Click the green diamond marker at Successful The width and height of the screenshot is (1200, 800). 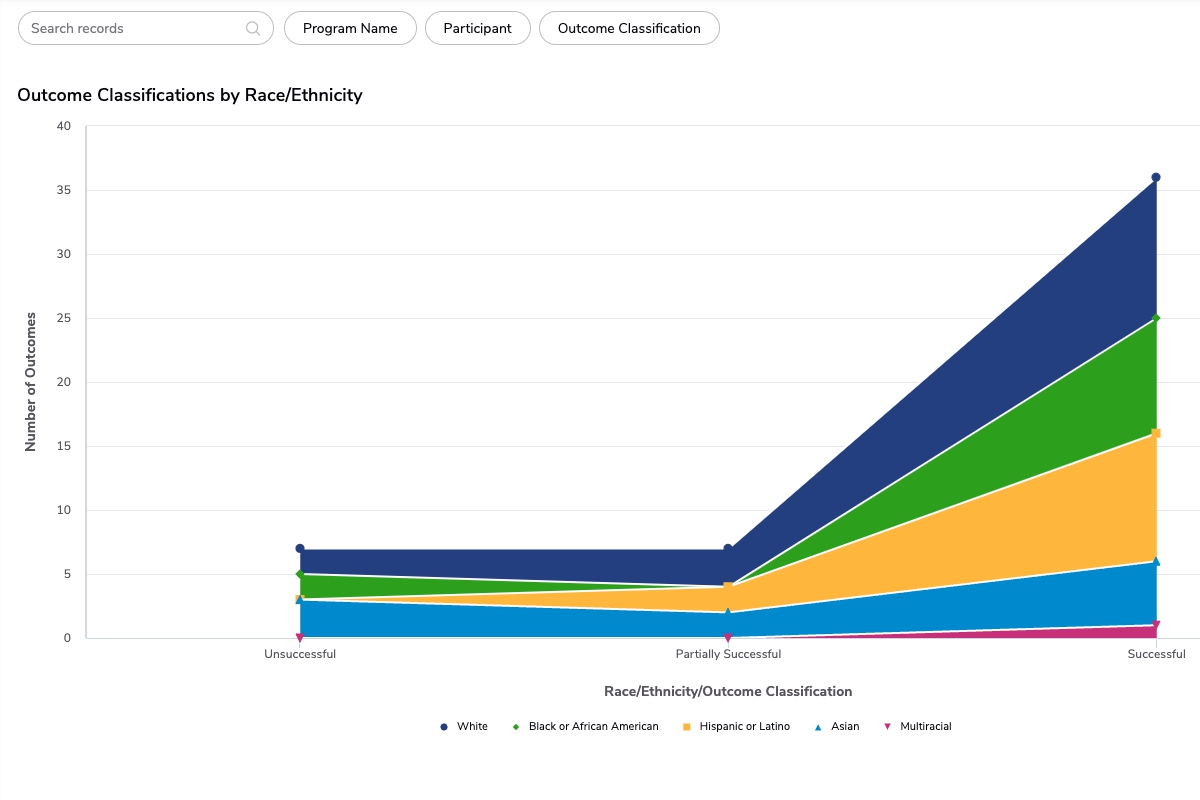[x=1156, y=318]
